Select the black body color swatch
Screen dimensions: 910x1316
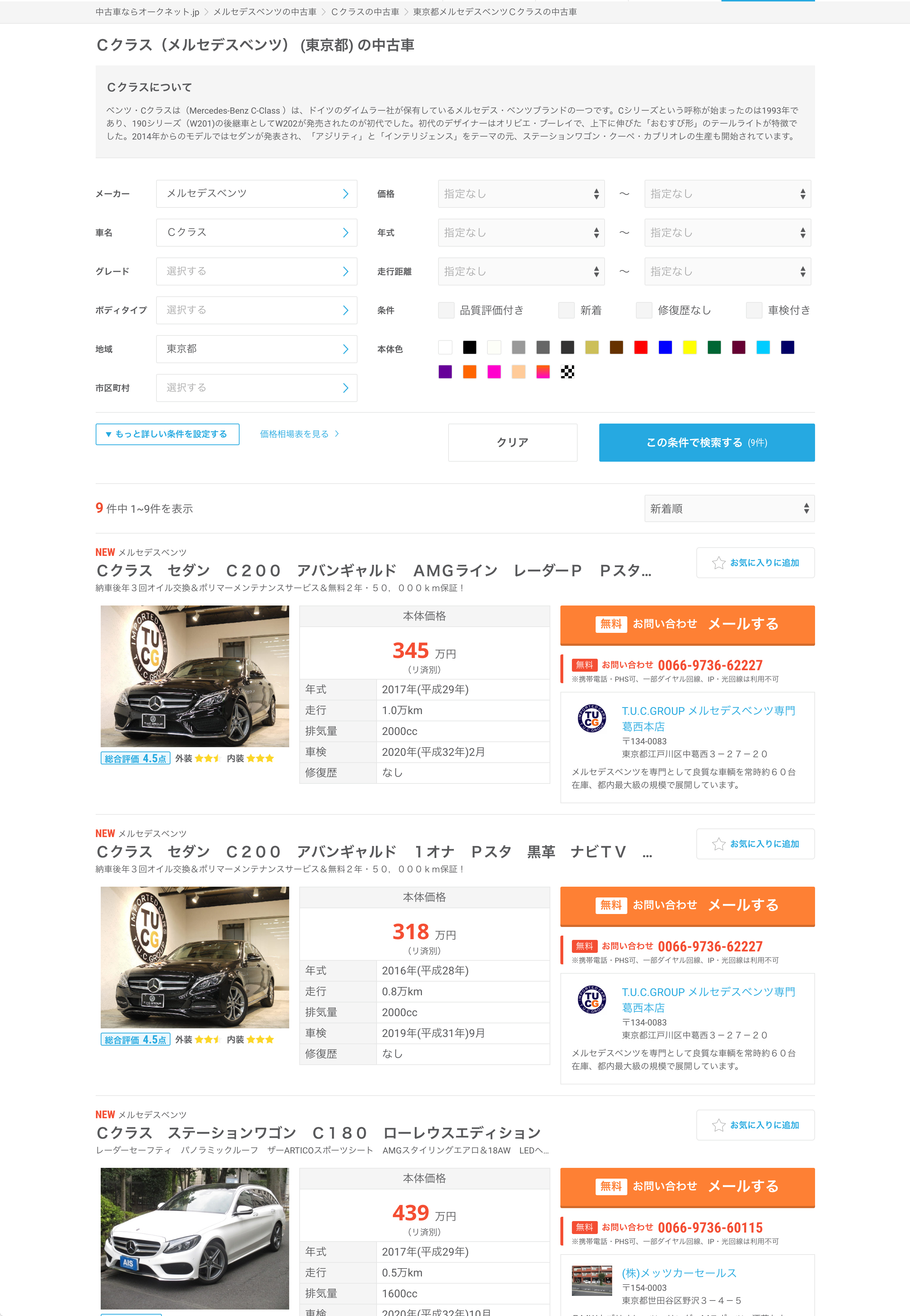[469, 347]
